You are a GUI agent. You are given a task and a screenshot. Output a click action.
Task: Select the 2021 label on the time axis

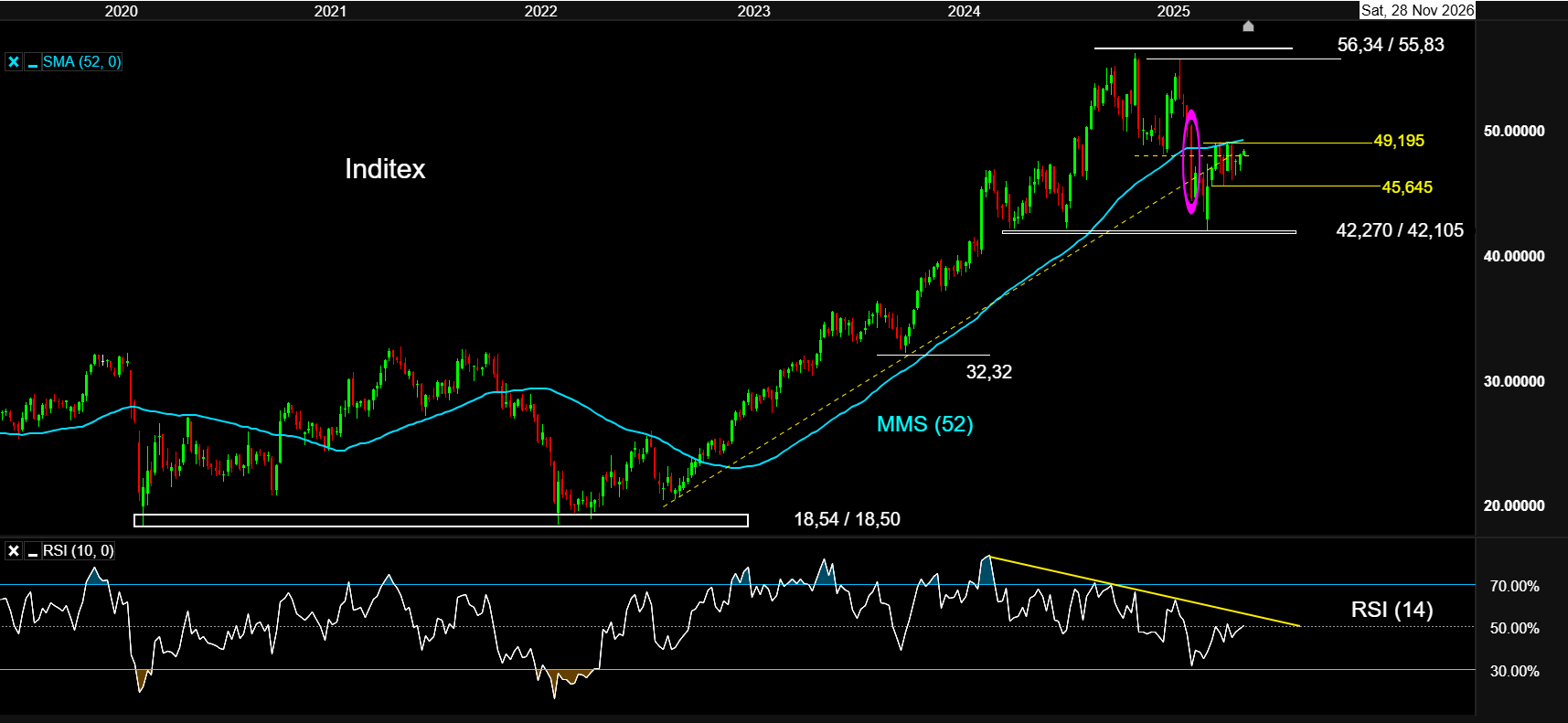[330, 11]
